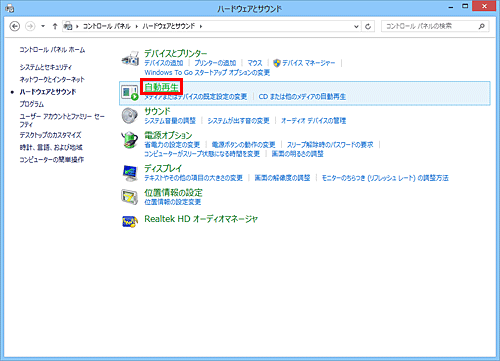Click the control panel icon in the address bar
The height and width of the screenshot is (361, 500).
[x=68, y=26]
